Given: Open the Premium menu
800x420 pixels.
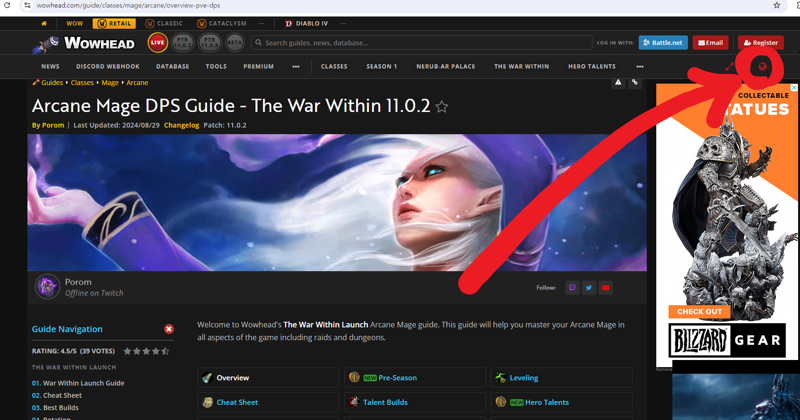Looking at the screenshot, I should pos(259,66).
